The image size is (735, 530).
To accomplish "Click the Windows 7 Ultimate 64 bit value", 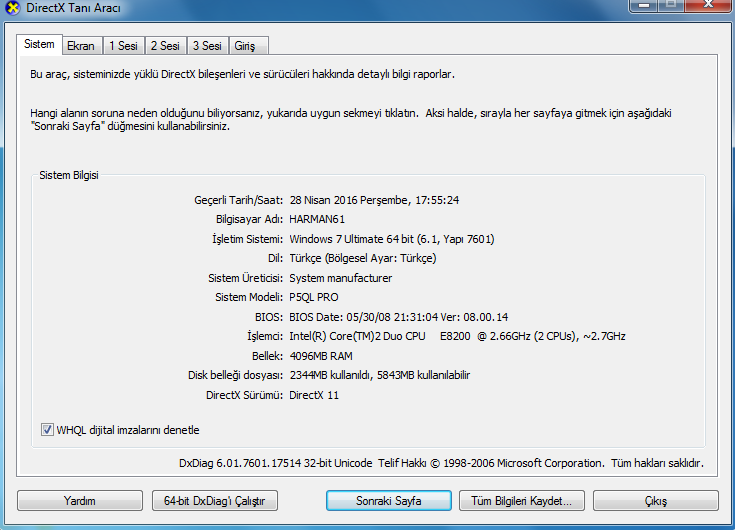I will point(392,239).
